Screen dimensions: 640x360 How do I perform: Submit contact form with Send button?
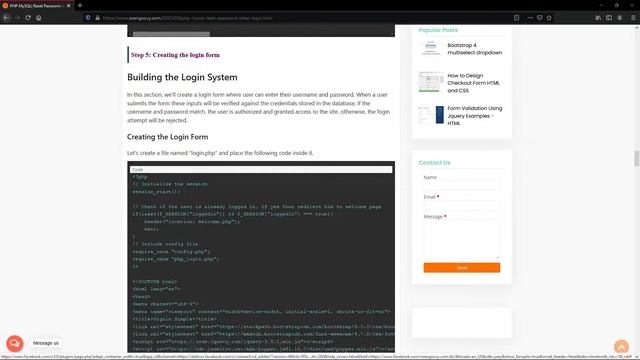click(x=462, y=268)
